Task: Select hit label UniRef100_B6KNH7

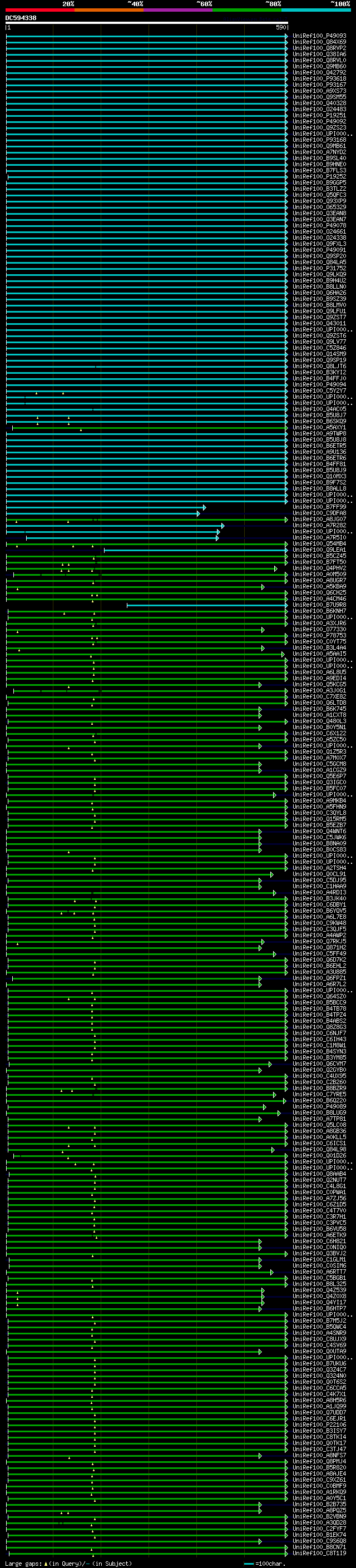Action: pos(319,611)
